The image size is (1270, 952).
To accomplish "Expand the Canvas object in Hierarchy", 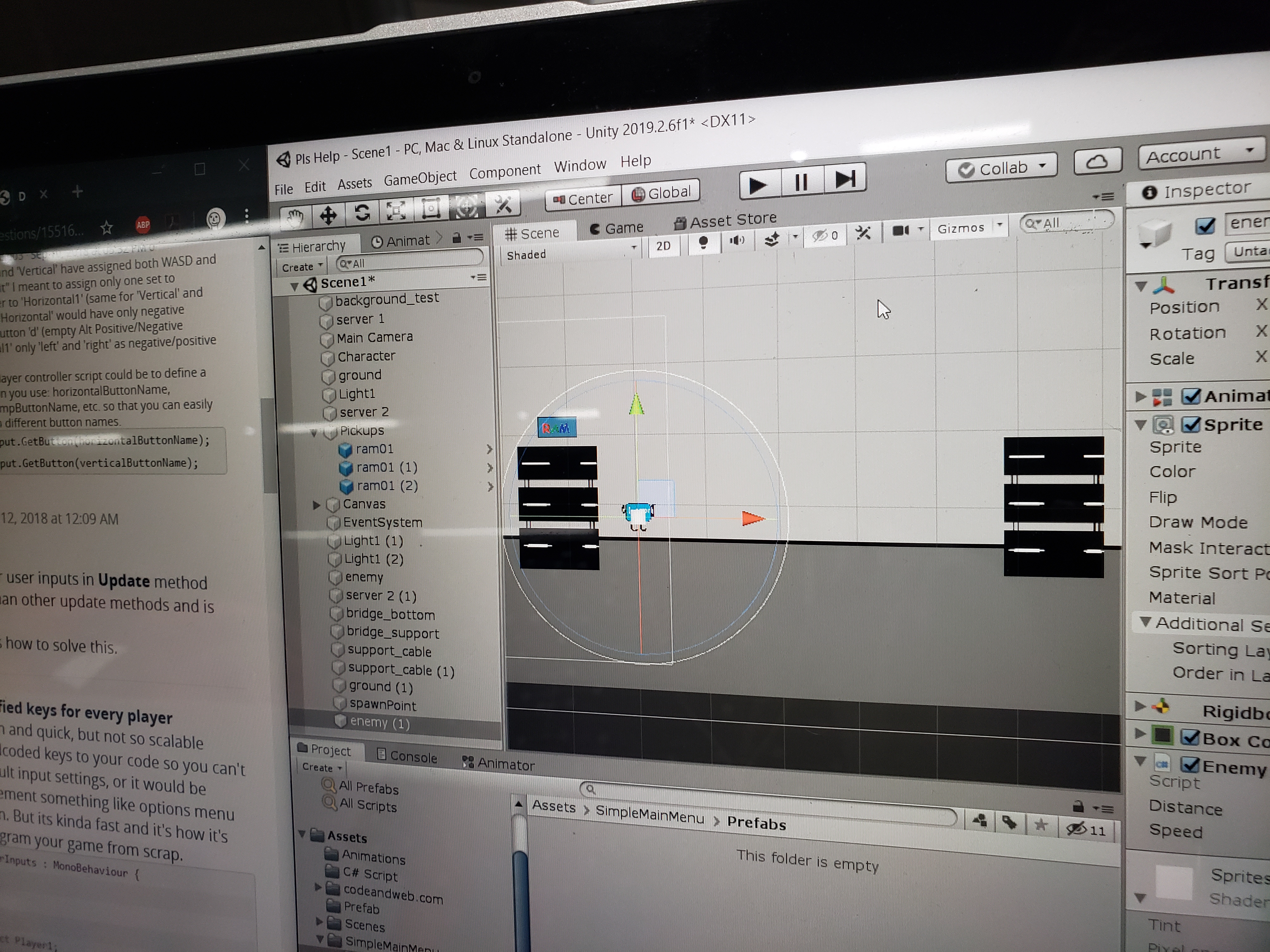I will 316,505.
